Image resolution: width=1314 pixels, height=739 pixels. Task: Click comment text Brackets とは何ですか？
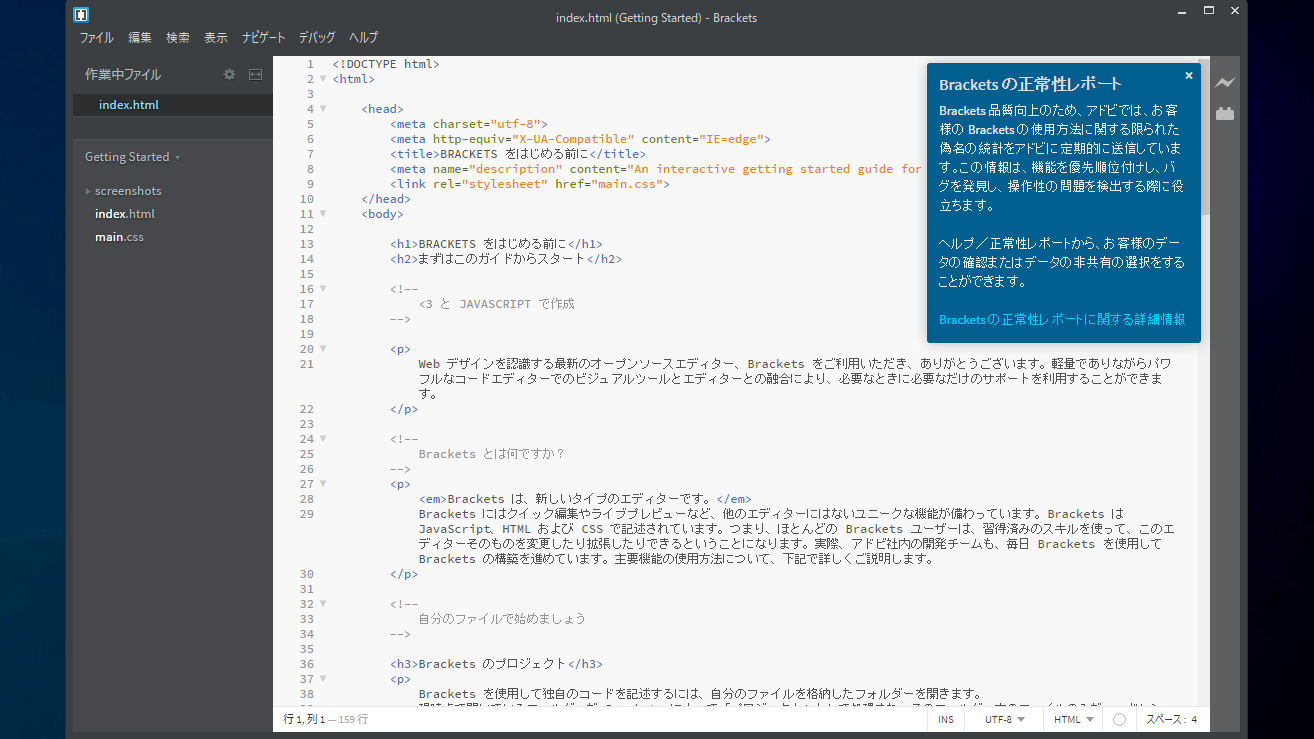point(492,454)
